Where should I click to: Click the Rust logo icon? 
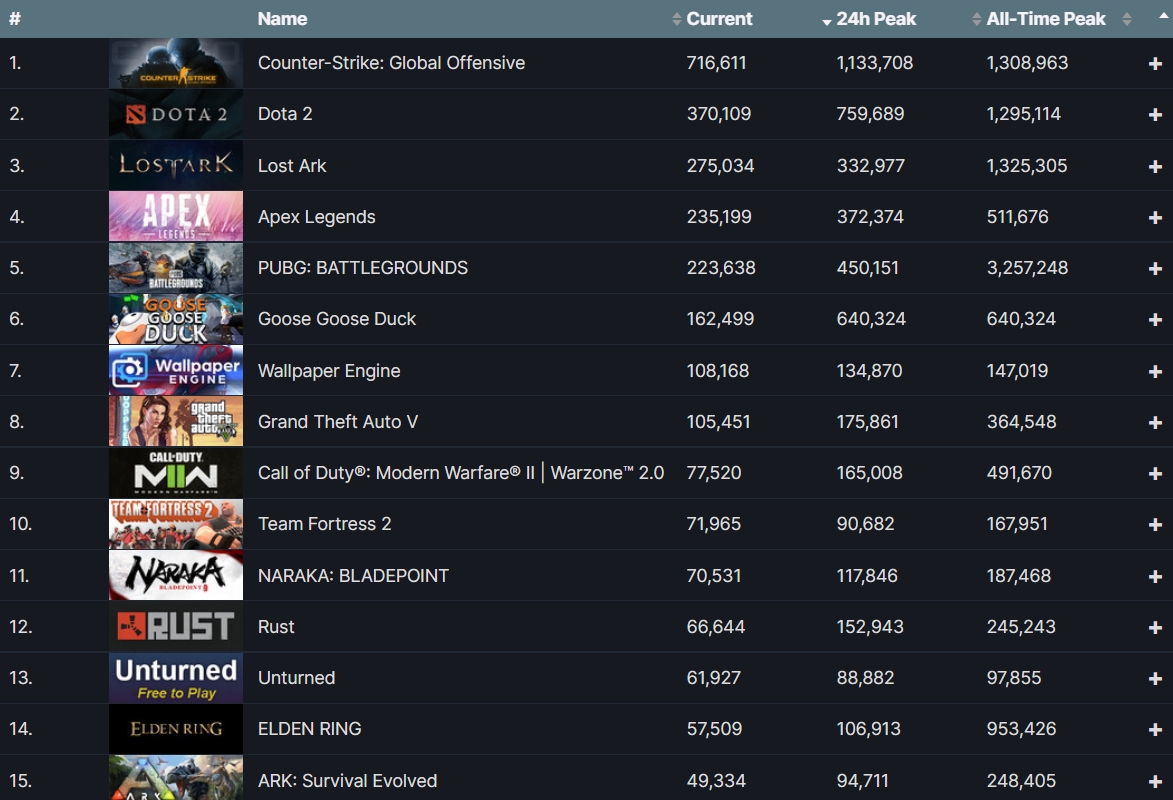click(175, 626)
